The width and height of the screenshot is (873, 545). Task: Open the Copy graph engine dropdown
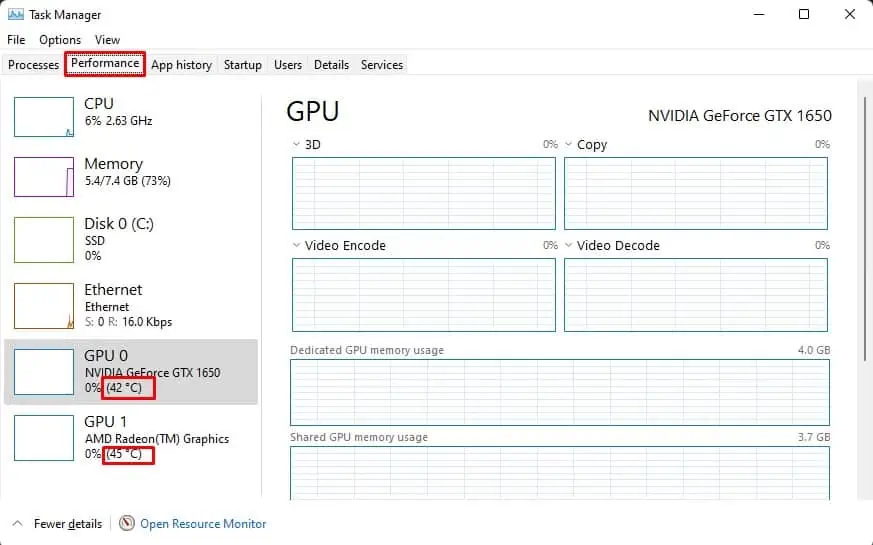pyautogui.click(x=569, y=145)
